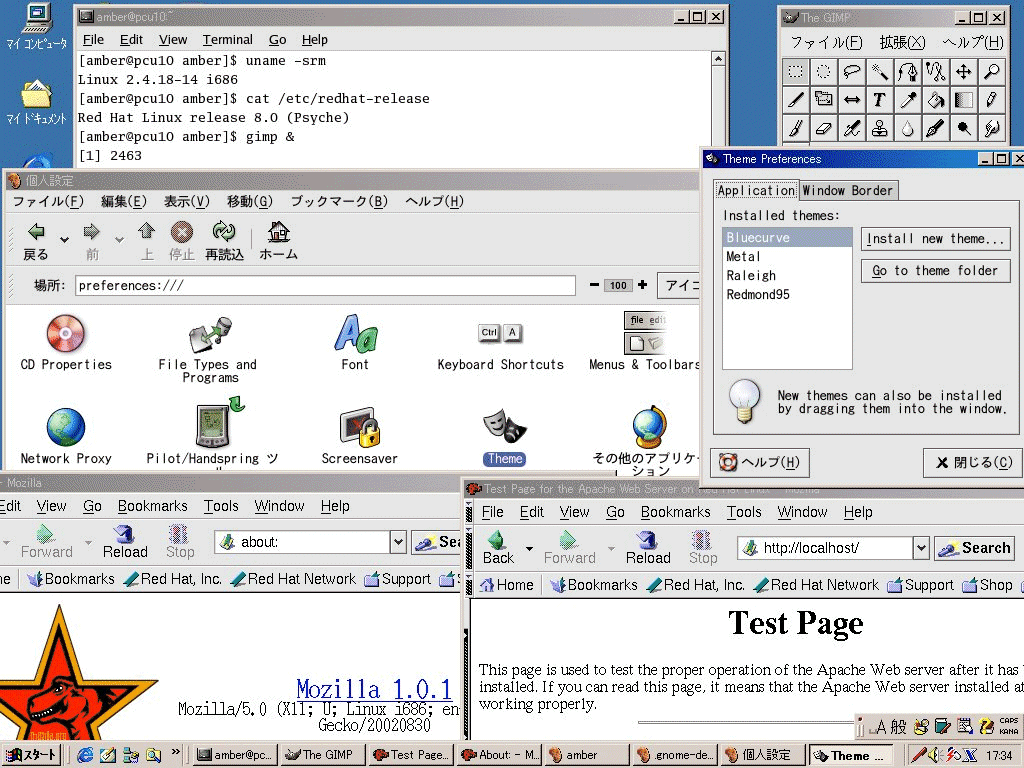Choose the Color Picker eyedropper in GIMP
The height and width of the screenshot is (768, 1024).
pyautogui.click(x=908, y=100)
